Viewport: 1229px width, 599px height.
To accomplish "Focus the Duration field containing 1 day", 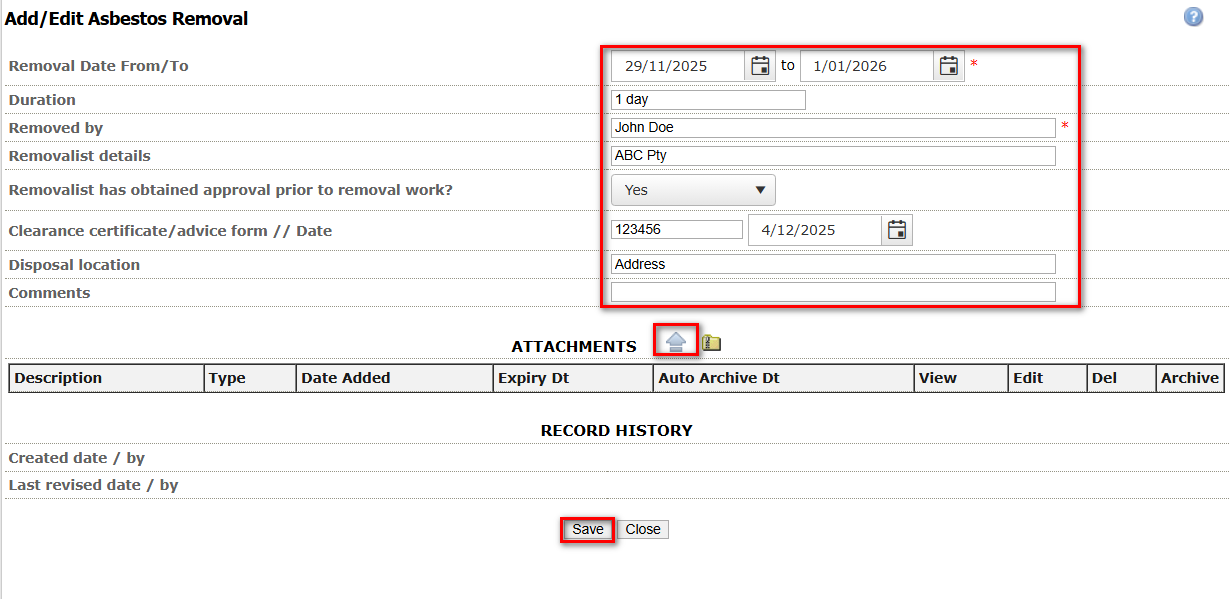I will click(708, 100).
